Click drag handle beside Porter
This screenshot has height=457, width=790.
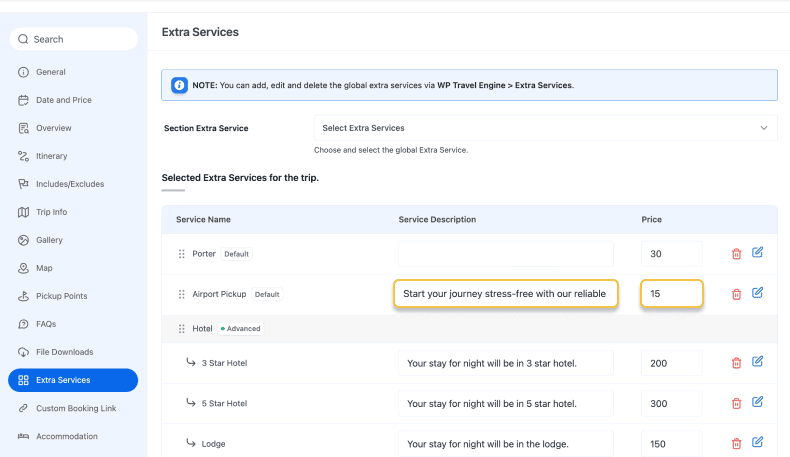(x=182, y=254)
